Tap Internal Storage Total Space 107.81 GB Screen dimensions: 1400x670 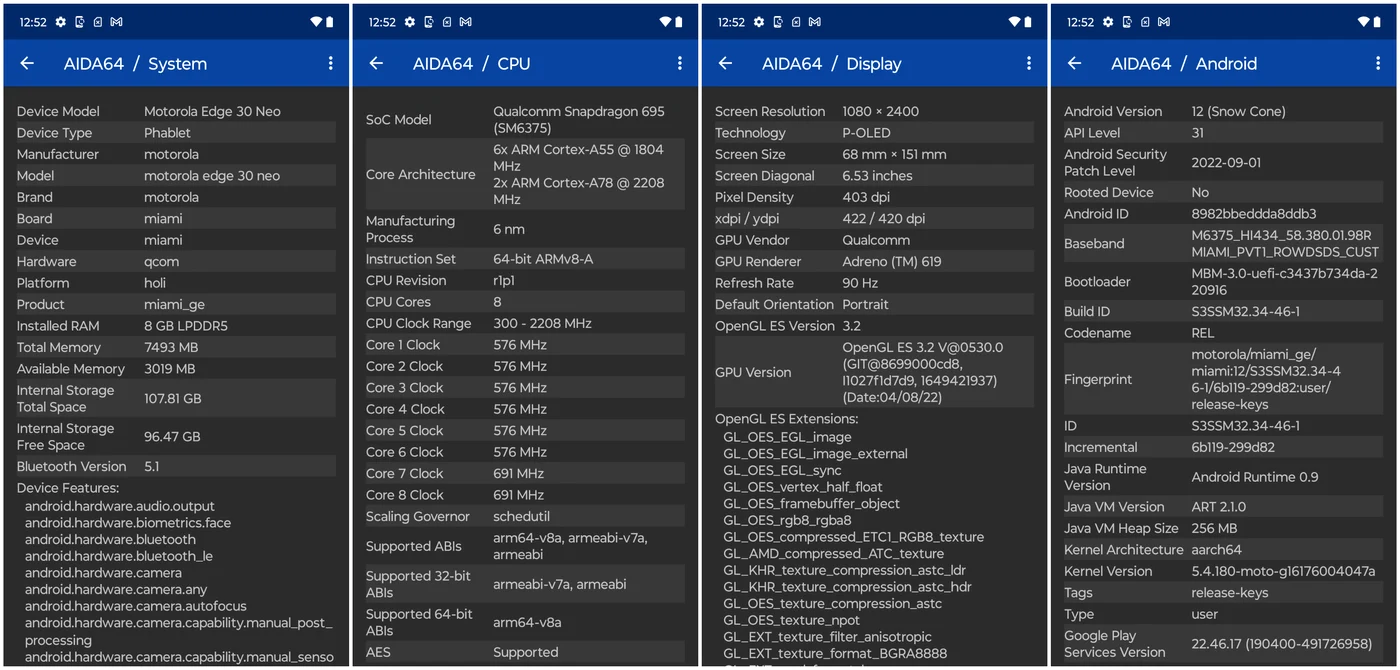click(x=174, y=398)
